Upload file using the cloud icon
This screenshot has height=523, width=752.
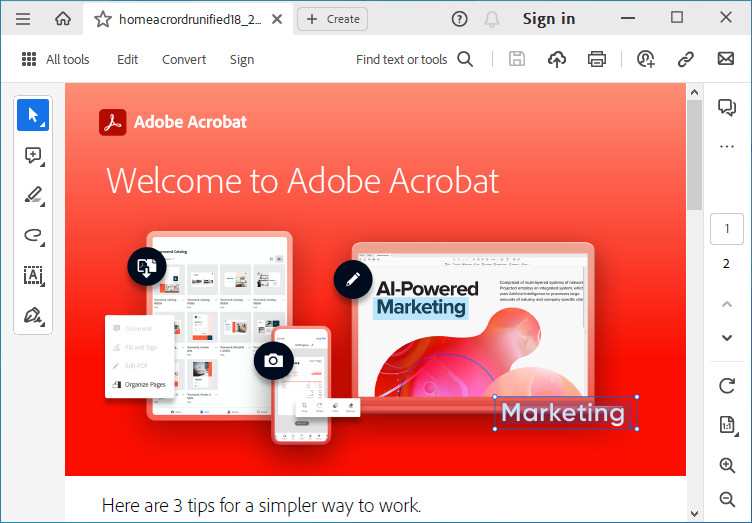pos(557,59)
